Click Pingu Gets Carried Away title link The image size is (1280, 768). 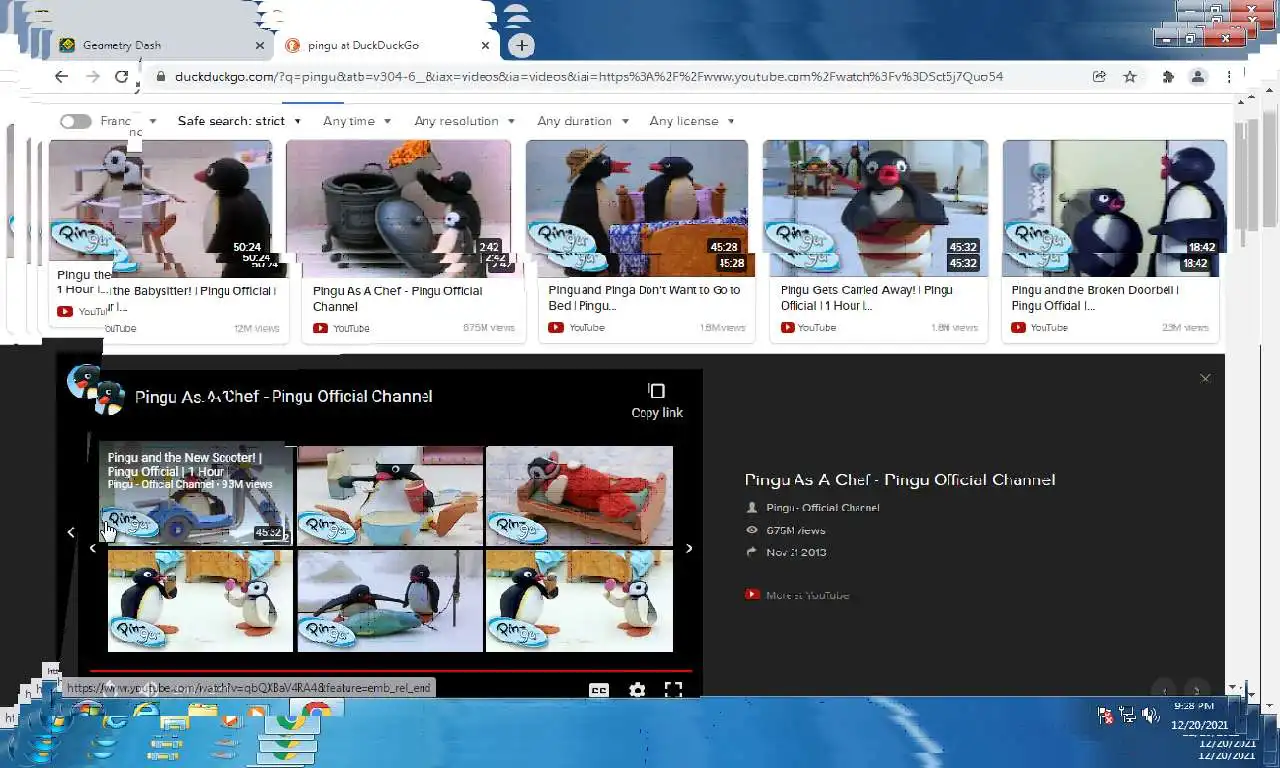tap(866, 298)
